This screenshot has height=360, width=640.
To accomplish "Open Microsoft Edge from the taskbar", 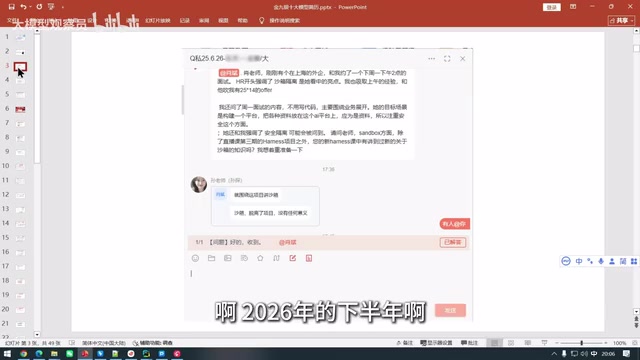I will click(39, 353).
